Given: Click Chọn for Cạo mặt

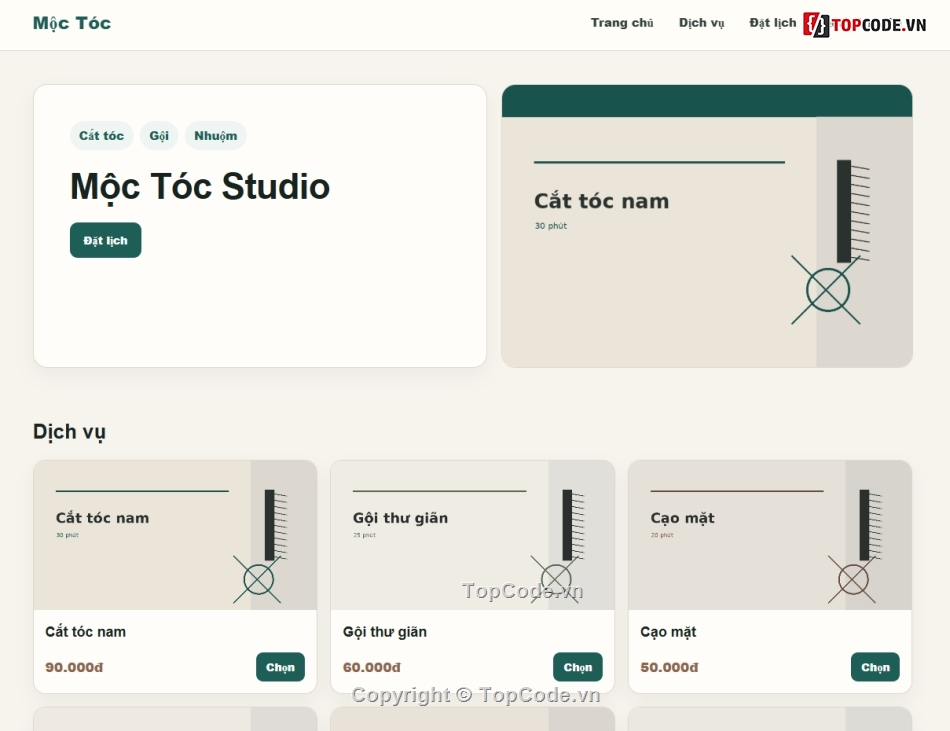Looking at the screenshot, I should (x=875, y=667).
